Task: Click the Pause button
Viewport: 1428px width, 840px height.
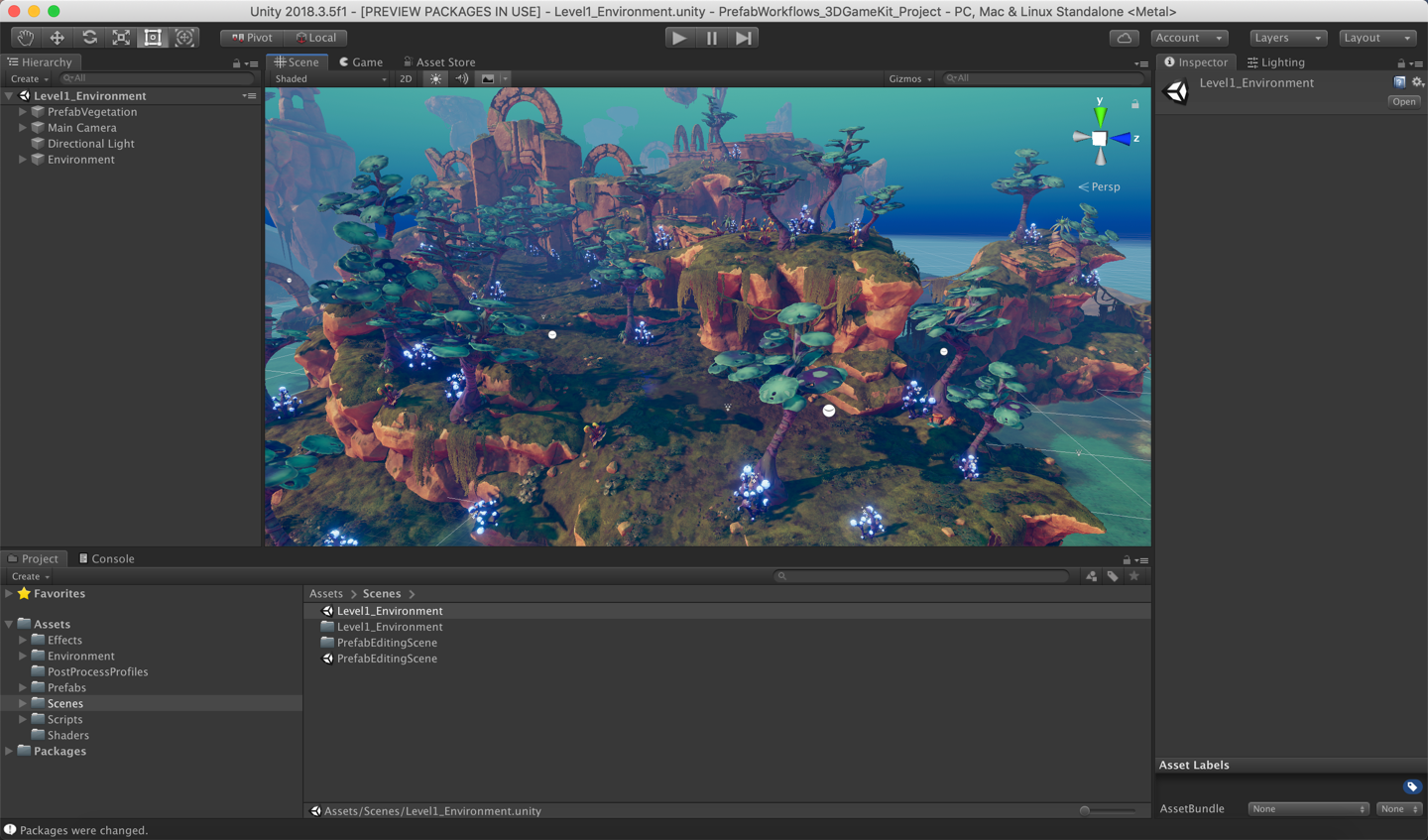Action: pyautogui.click(x=711, y=38)
